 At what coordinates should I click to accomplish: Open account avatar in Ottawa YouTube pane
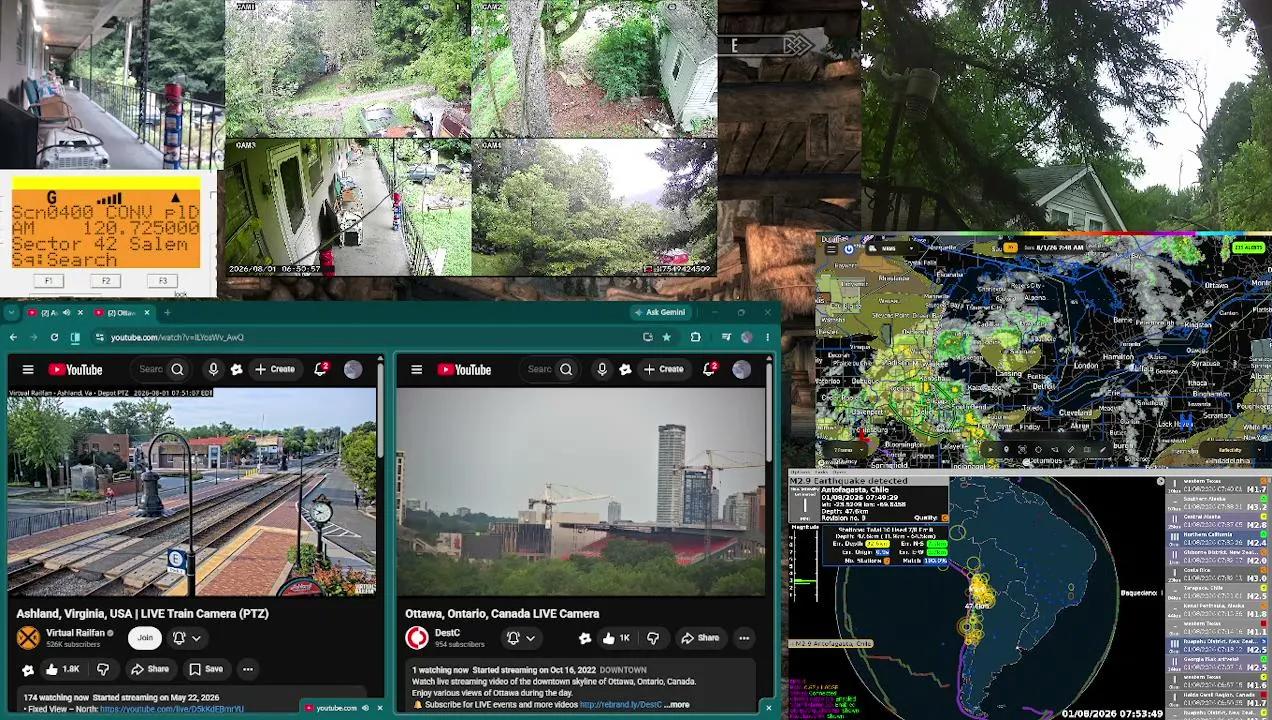click(741, 370)
